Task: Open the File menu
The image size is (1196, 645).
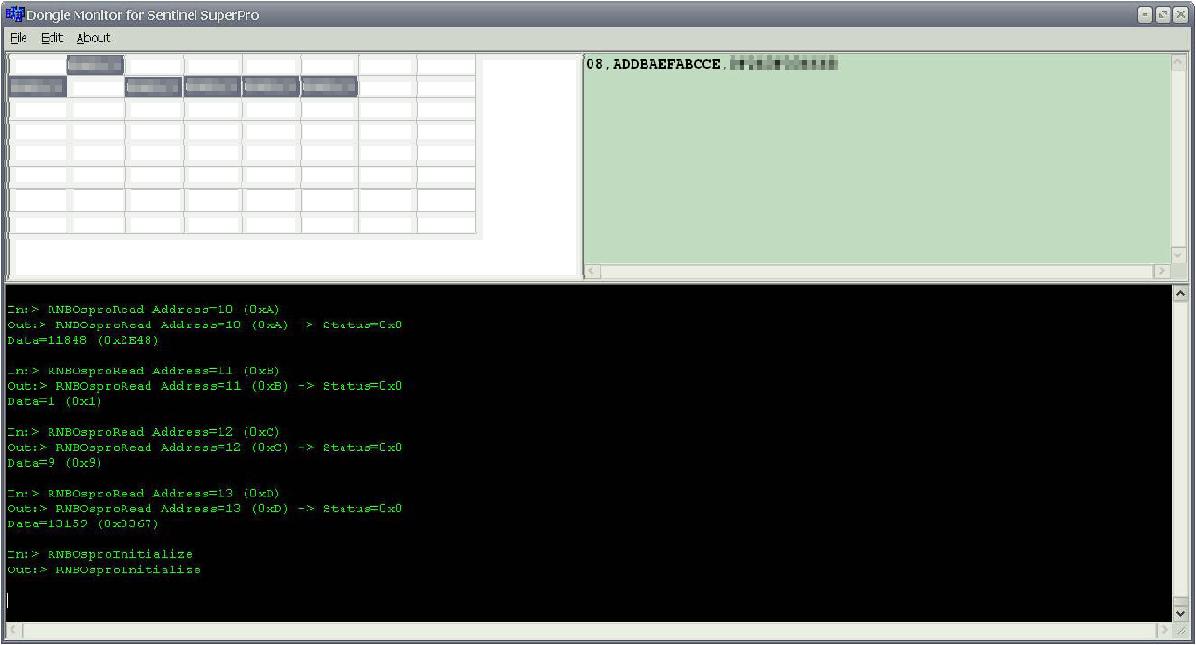Action: (x=18, y=38)
